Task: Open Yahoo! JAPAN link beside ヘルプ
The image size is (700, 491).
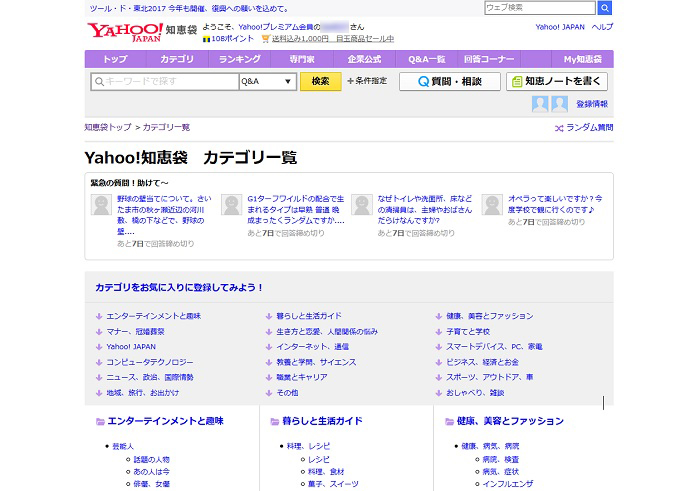Action: (x=560, y=27)
